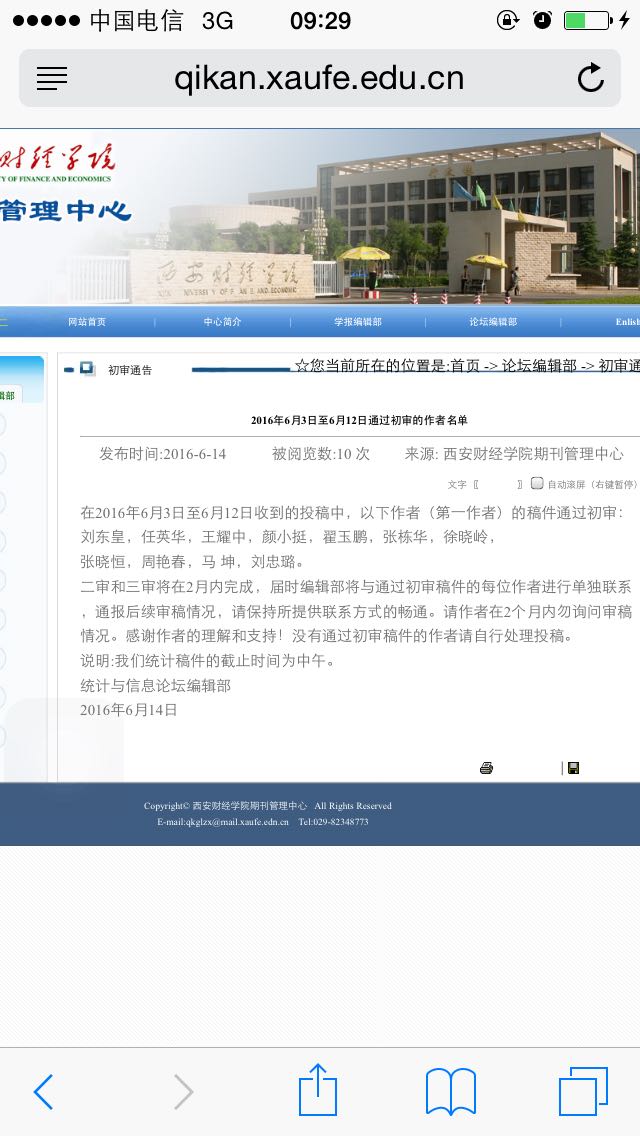The image size is (640, 1136).
Task: Select the article title 2016年6月3日至6月12日通过初审的作者名单
Action: pos(360,420)
